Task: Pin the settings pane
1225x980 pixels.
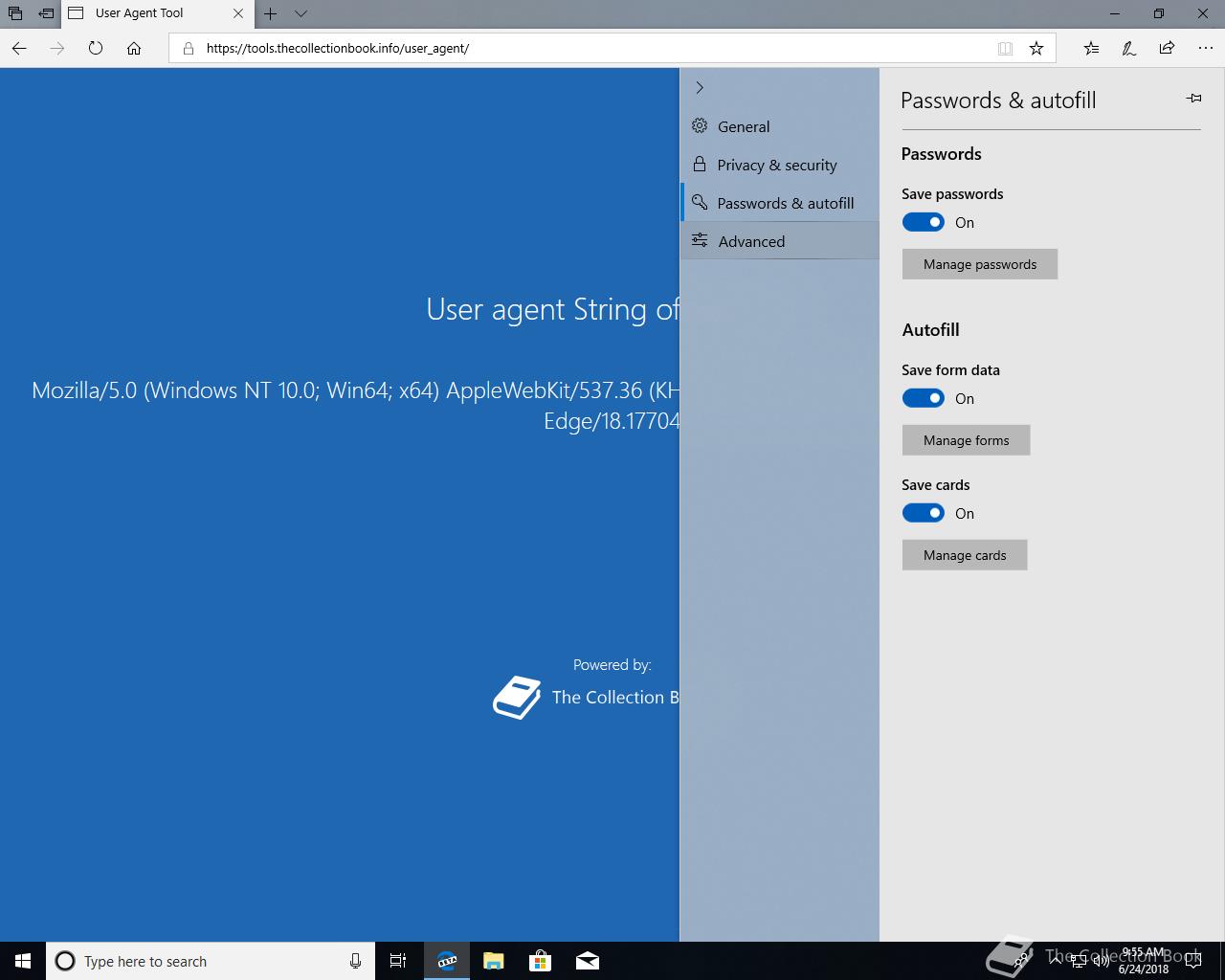Action: point(1193,99)
